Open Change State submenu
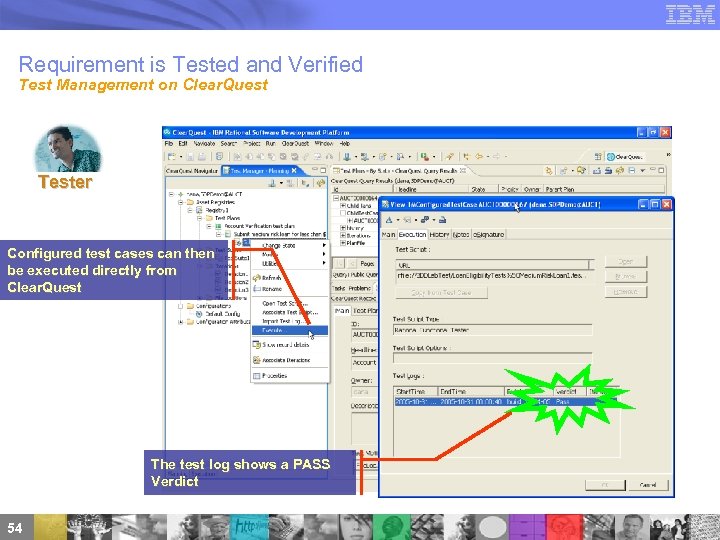The height and width of the screenshot is (540, 720). (289, 246)
